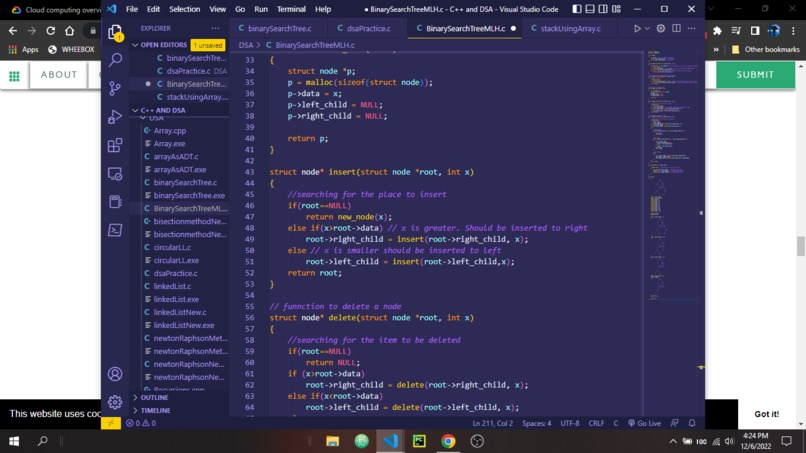The image size is (806, 453).
Task: Open linkedListNew.c in the explorer
Action: pos(180,312)
